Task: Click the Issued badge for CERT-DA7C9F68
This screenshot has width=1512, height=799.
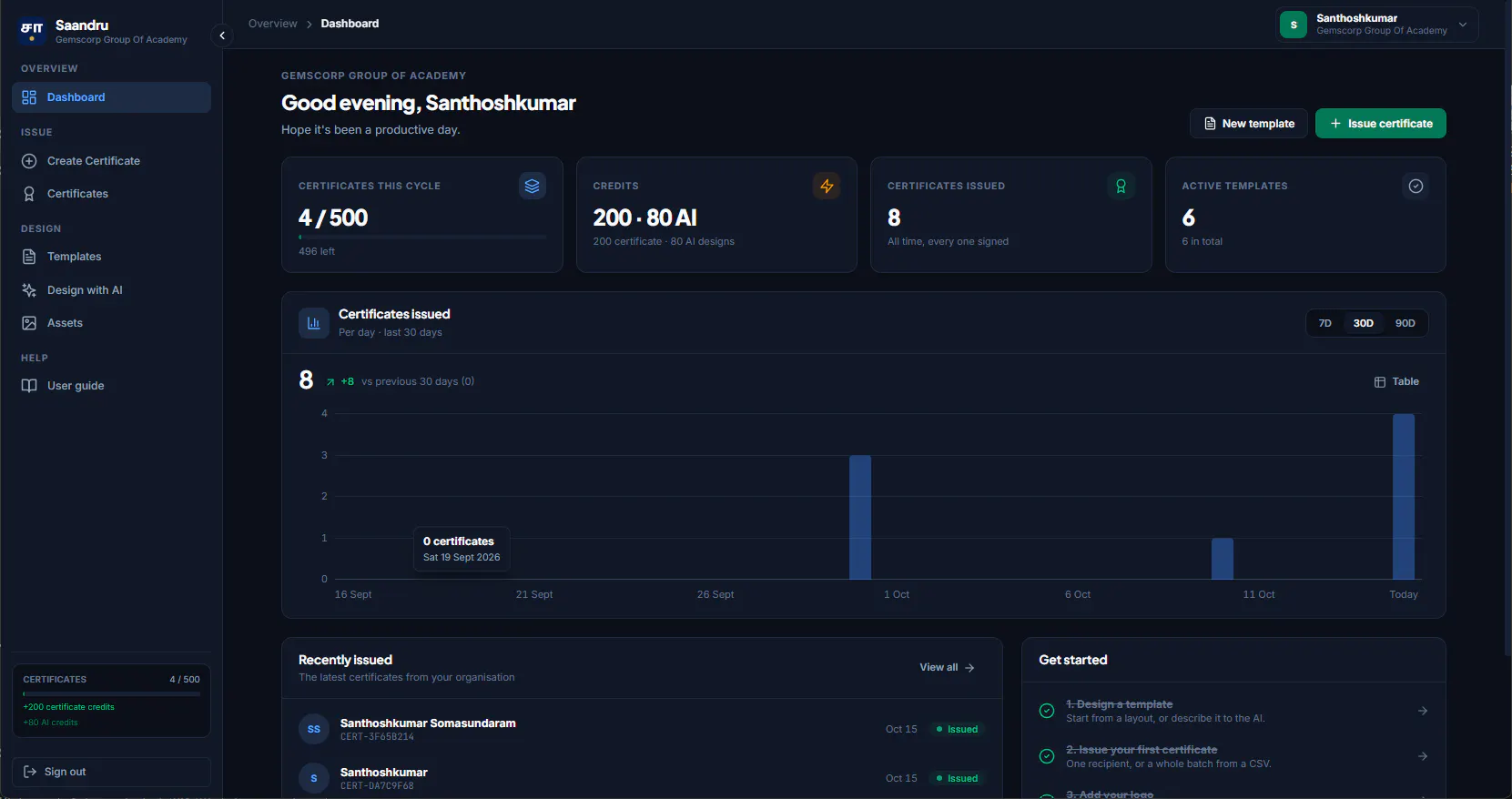Action: click(957, 779)
